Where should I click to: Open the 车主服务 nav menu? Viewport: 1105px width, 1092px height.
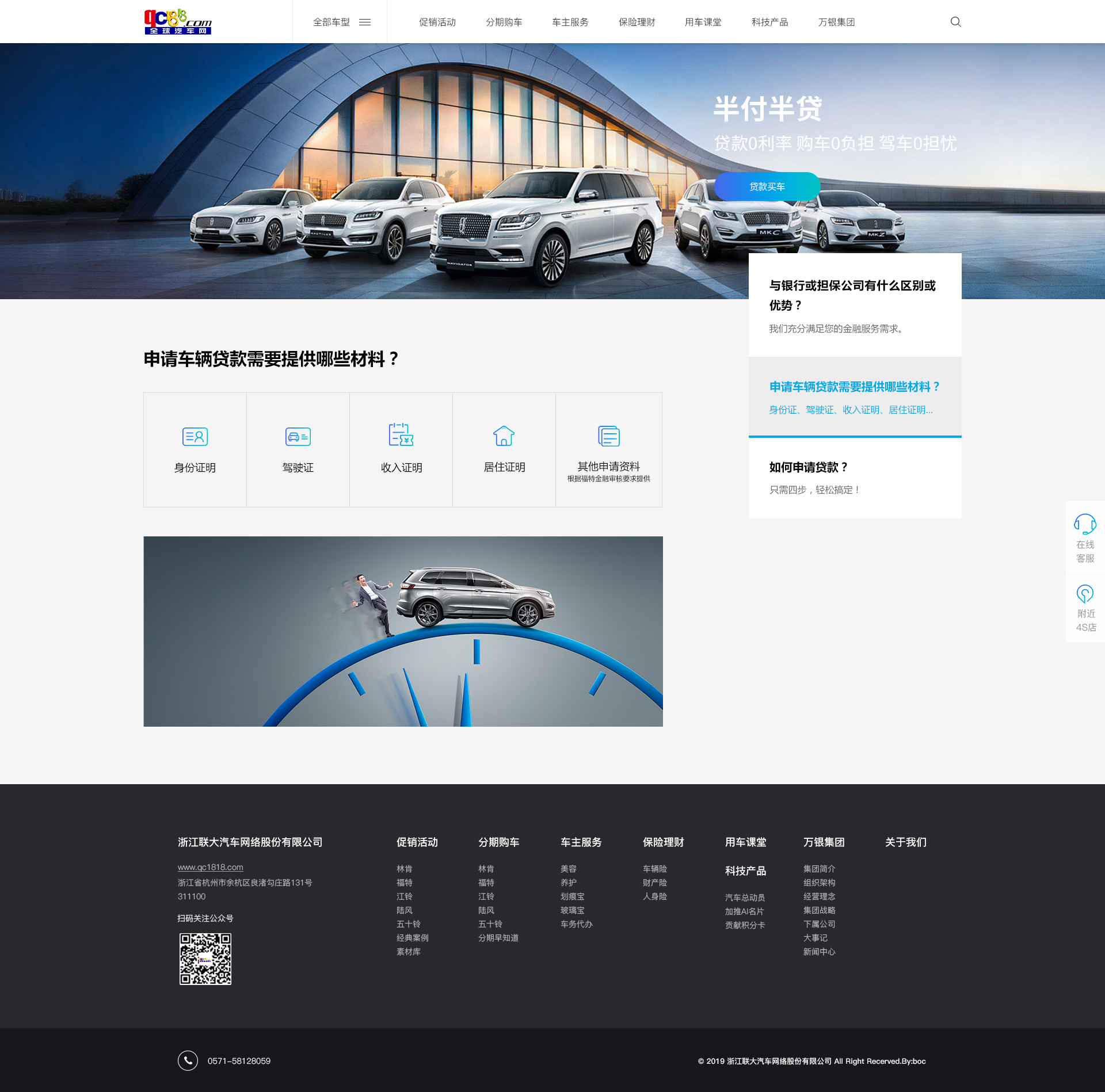coord(570,22)
